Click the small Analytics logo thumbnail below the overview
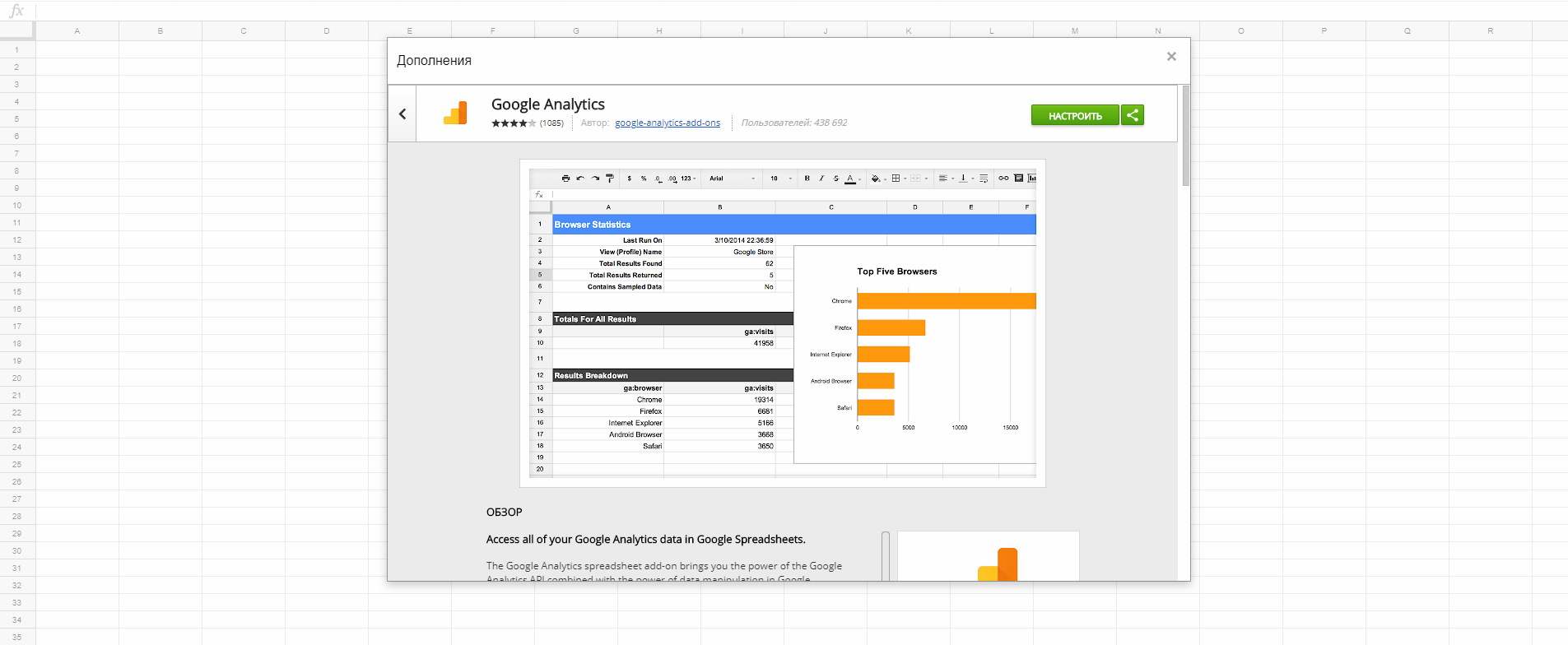 point(989,556)
